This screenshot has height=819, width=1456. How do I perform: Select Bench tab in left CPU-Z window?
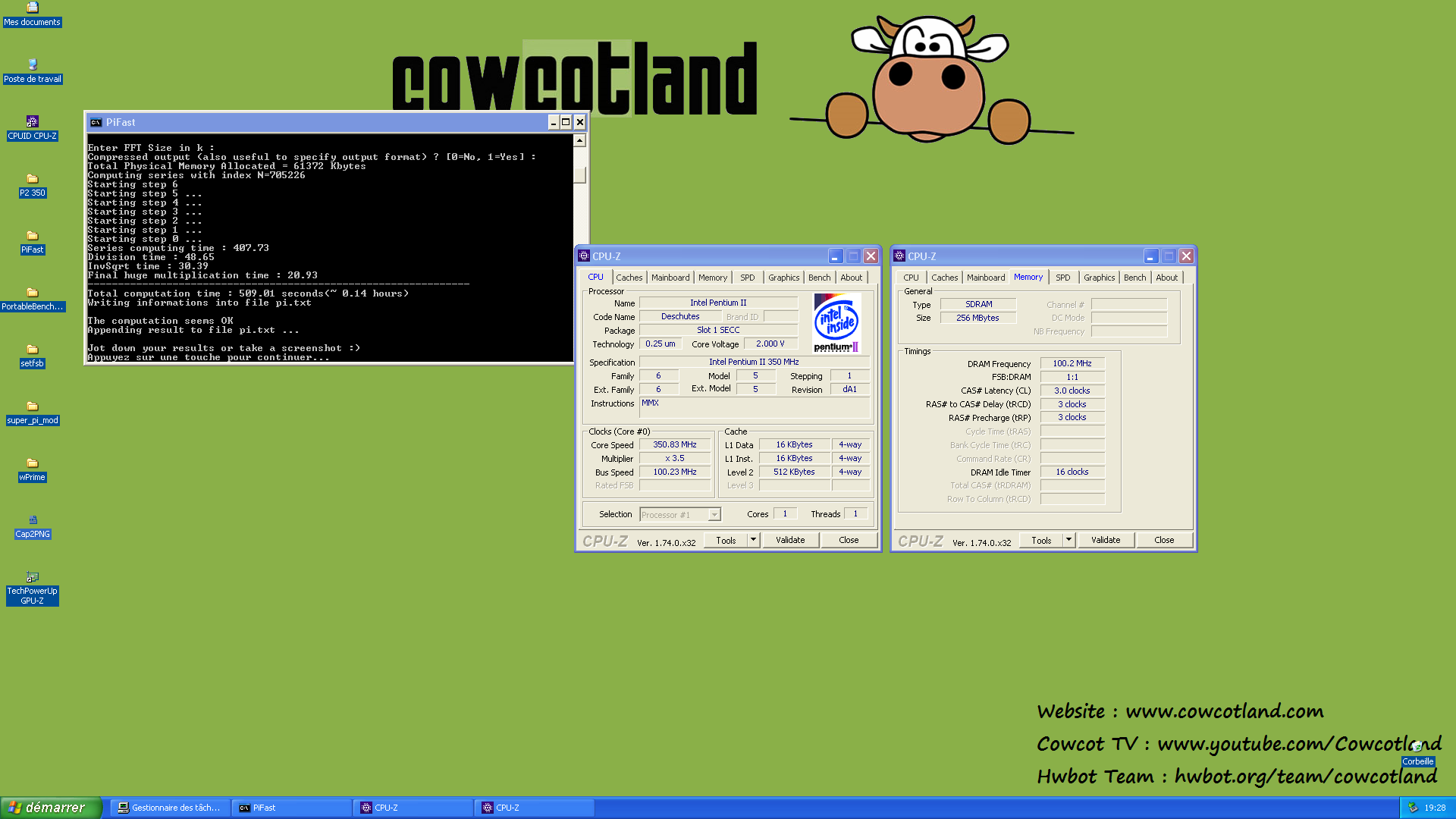coord(819,278)
